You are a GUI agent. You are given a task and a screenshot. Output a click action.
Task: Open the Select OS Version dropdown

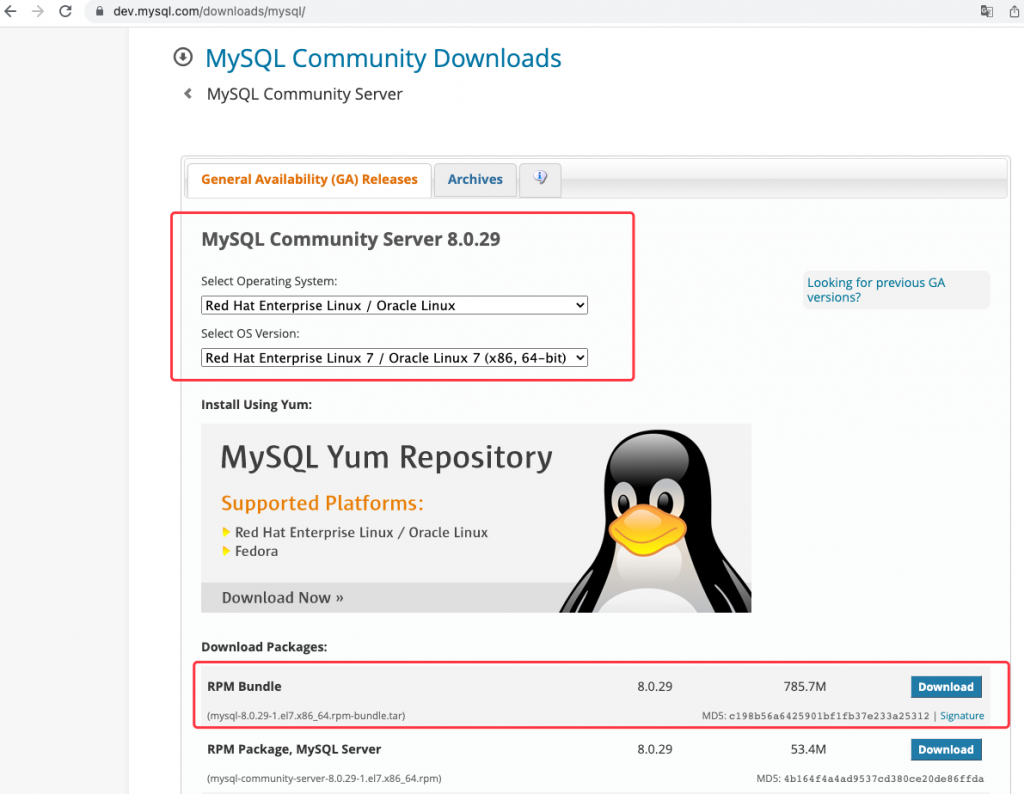coord(394,357)
